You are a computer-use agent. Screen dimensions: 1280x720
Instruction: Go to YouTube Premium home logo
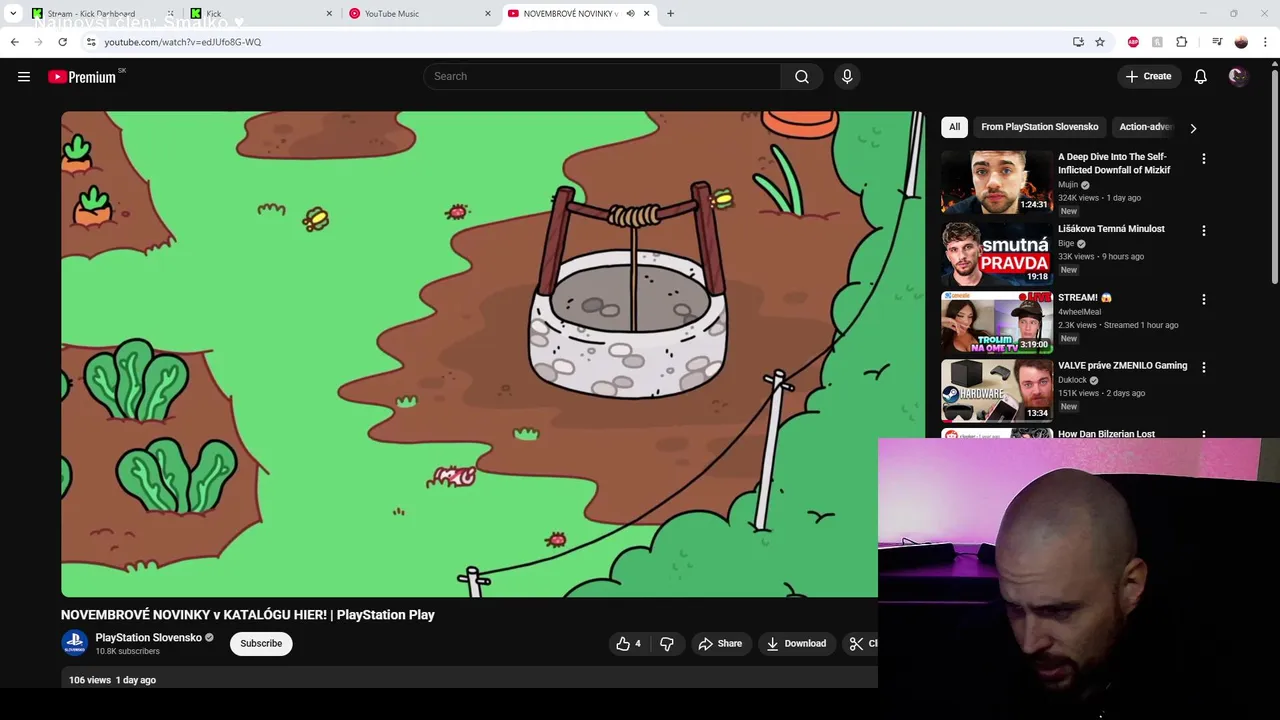(82, 77)
